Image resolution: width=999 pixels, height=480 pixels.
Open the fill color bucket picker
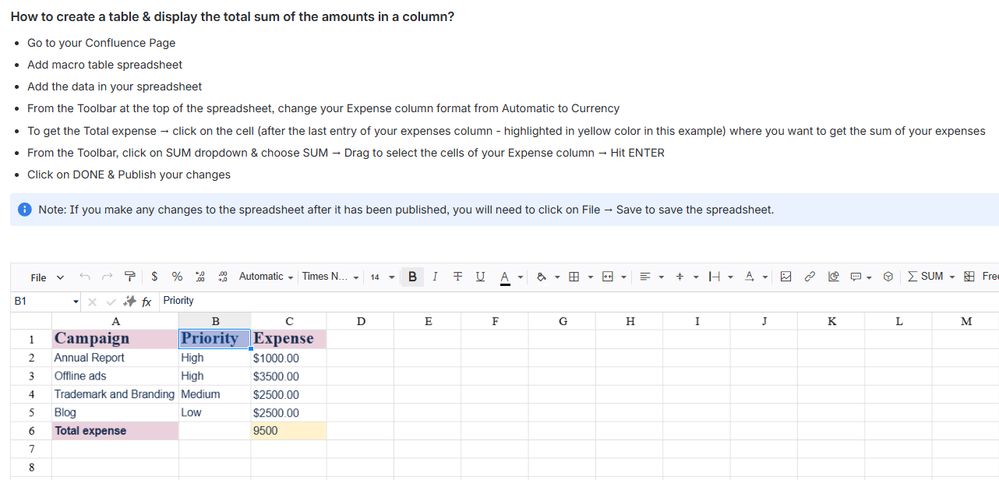(541, 277)
